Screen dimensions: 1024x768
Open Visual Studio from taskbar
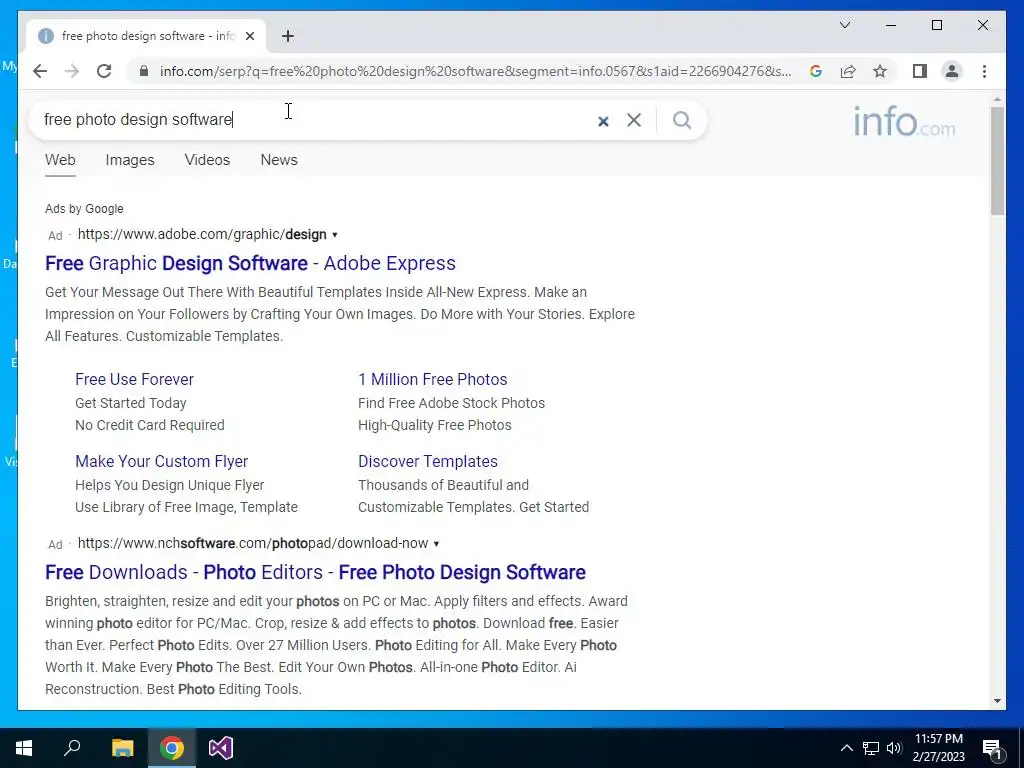click(221, 748)
